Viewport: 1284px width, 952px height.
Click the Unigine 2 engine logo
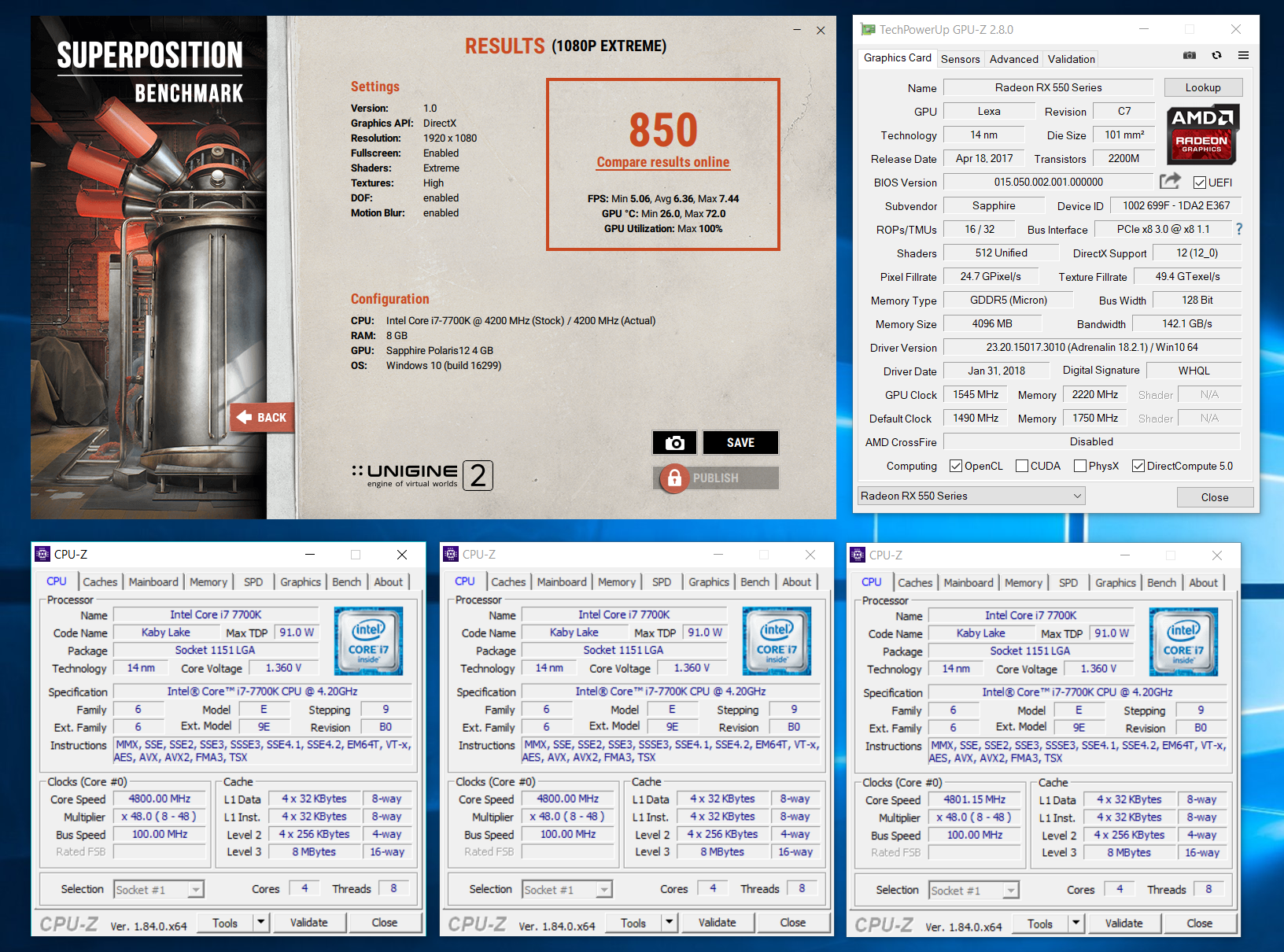click(x=422, y=475)
